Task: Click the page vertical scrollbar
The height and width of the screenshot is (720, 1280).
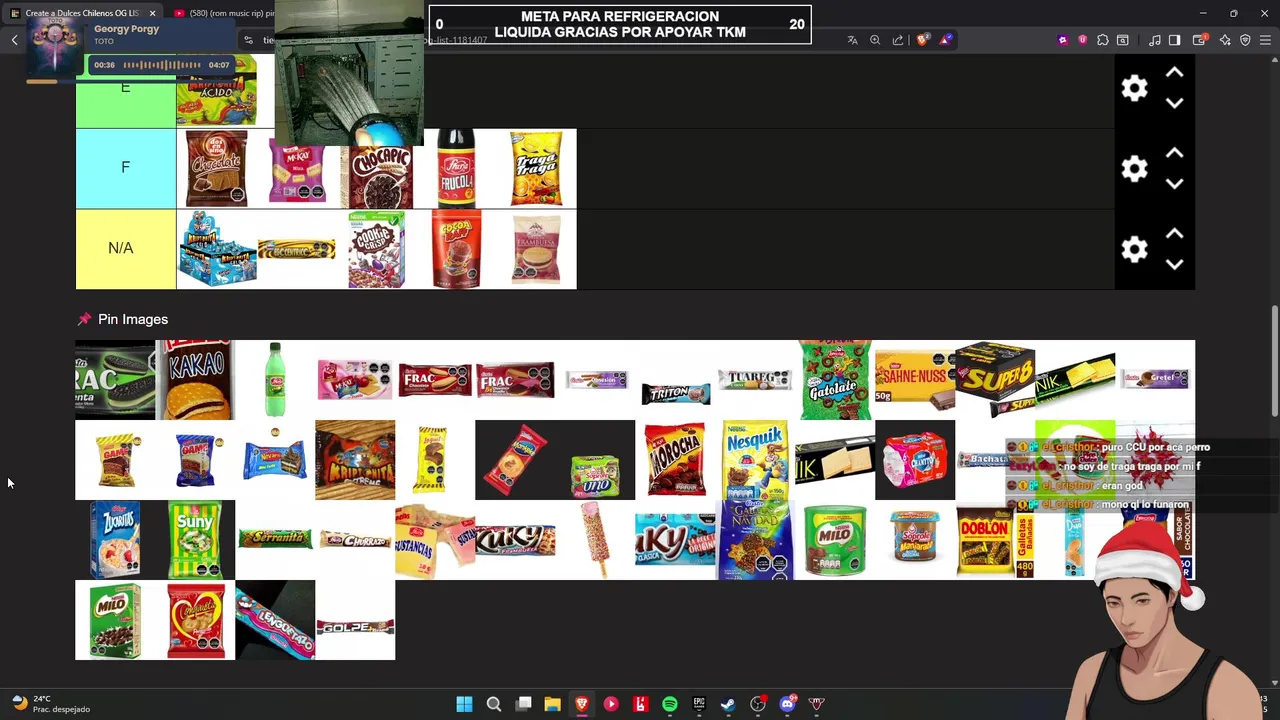Action: (x=1275, y=362)
